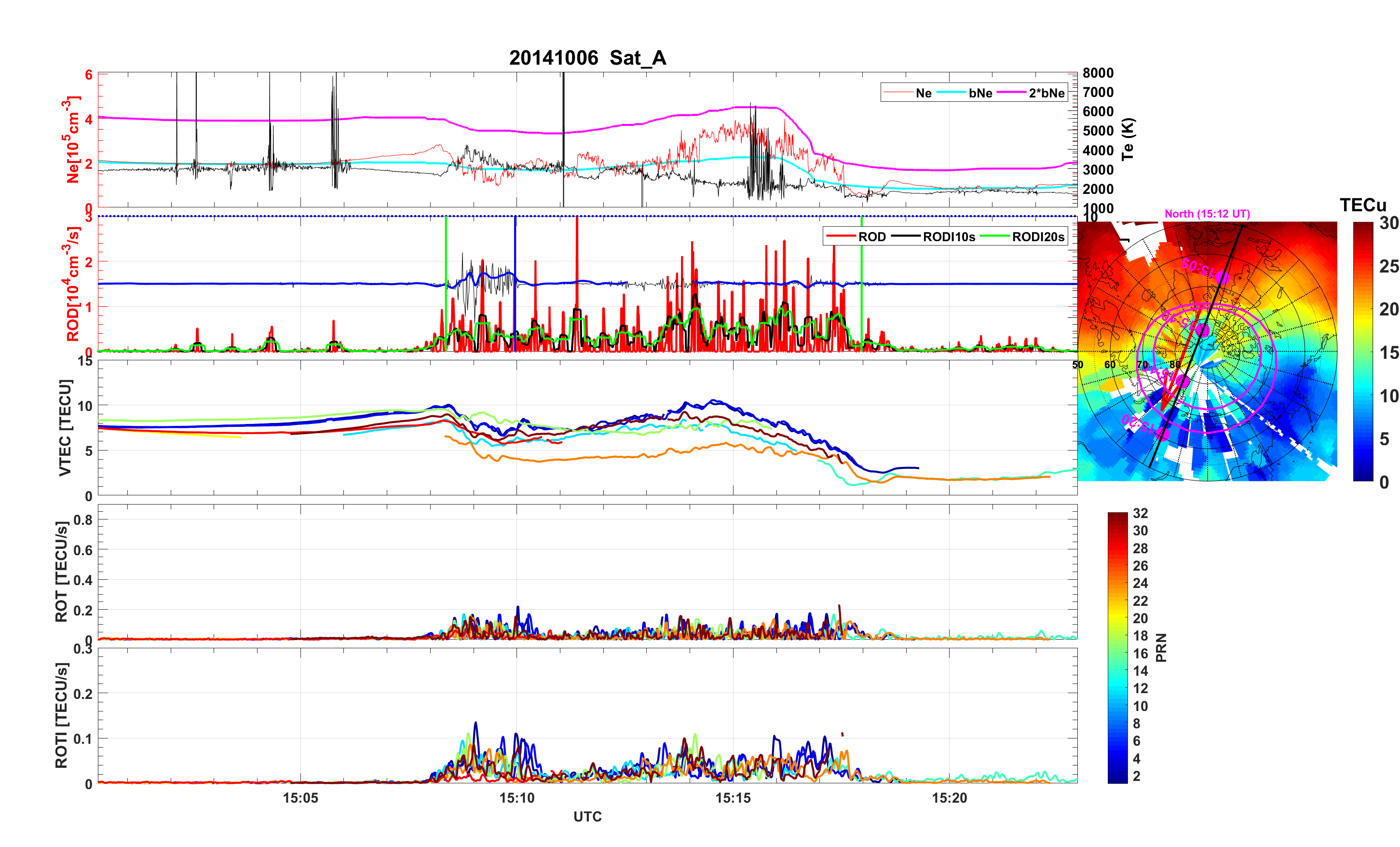This screenshot has width=1400, height=847.
Task: Click the 15:15 time tick label
Action: pos(733,797)
